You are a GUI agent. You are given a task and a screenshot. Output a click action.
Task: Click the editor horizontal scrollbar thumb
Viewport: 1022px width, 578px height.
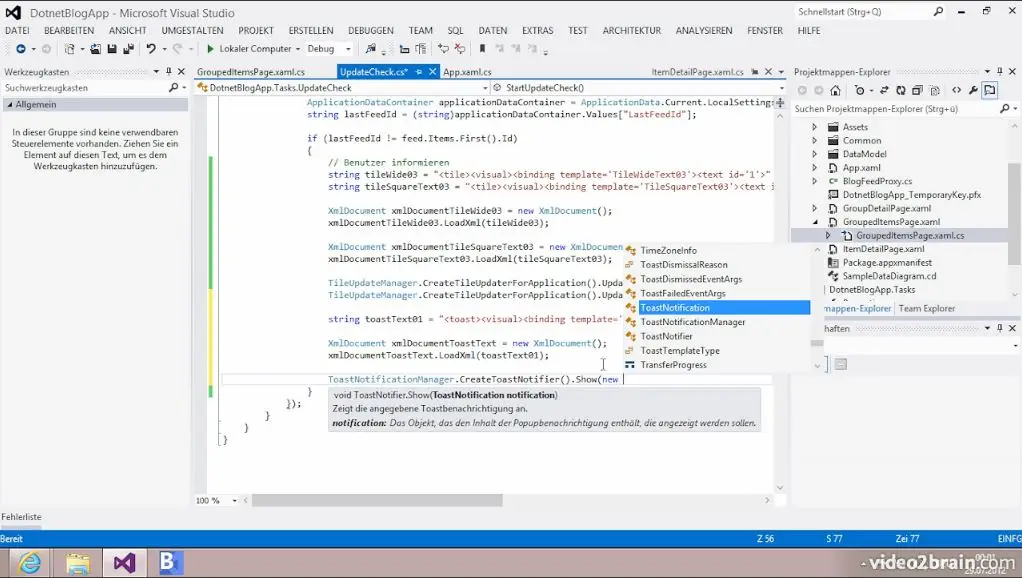coord(377,500)
